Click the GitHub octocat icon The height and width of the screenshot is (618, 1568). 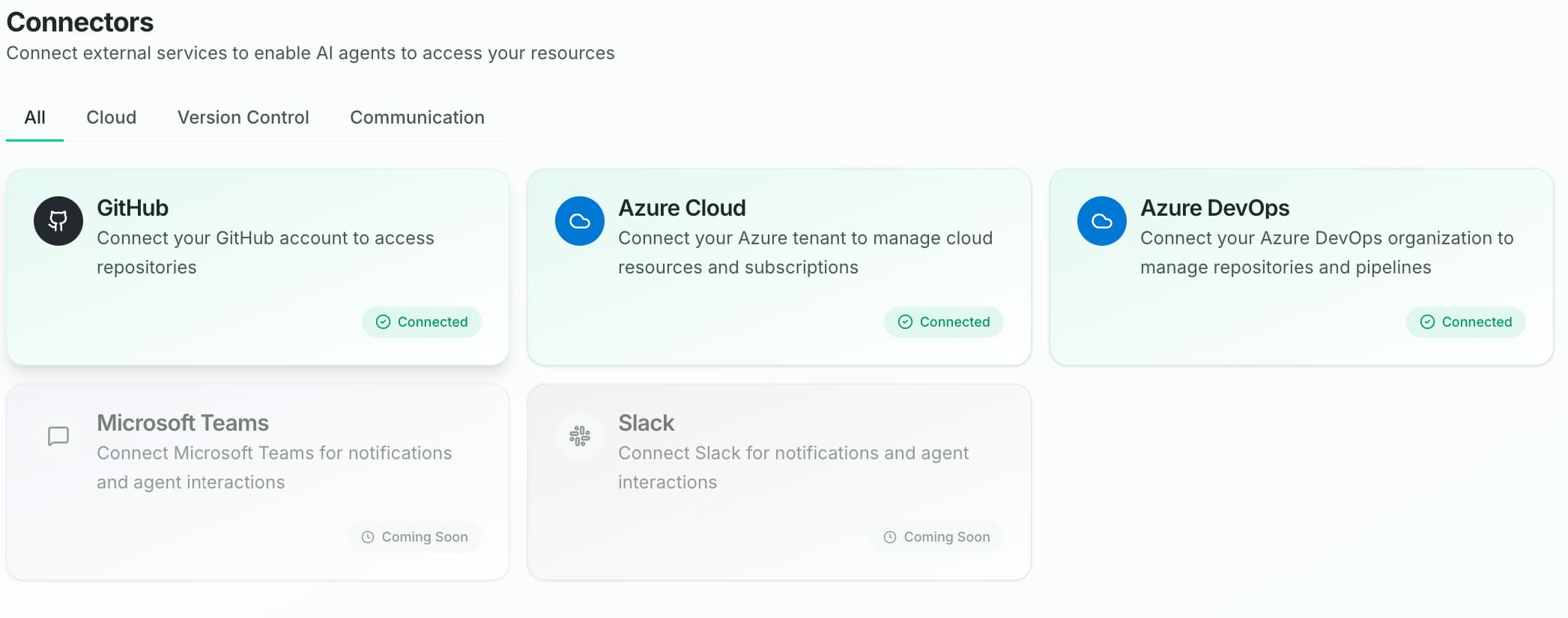[58, 221]
